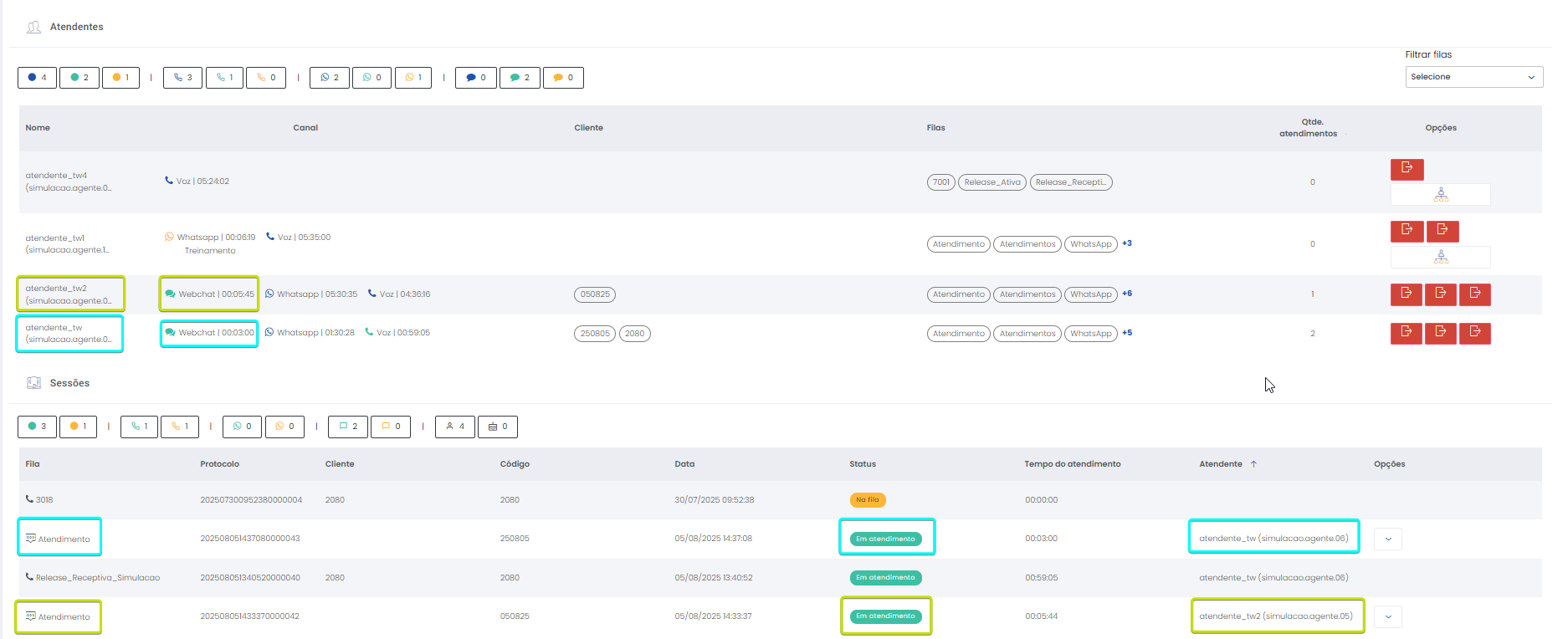Expand options chevron for atendente_tw2 session row

click(x=1388, y=617)
